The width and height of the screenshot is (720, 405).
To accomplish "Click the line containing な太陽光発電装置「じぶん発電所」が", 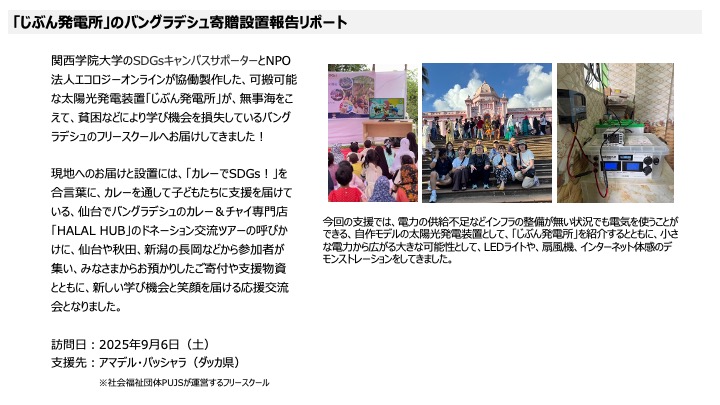I will coord(172,98).
